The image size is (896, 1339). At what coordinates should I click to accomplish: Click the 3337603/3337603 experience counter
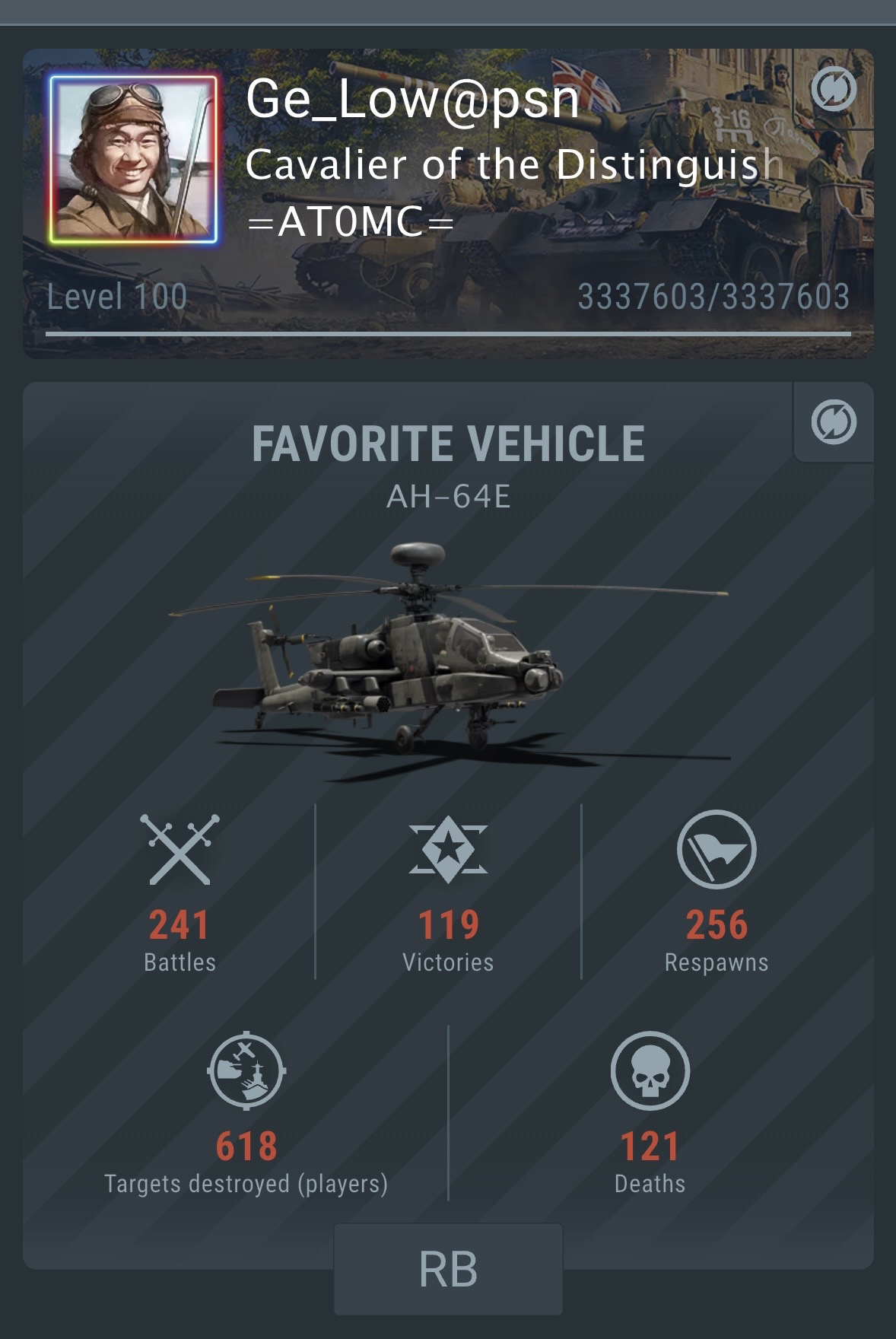713,296
